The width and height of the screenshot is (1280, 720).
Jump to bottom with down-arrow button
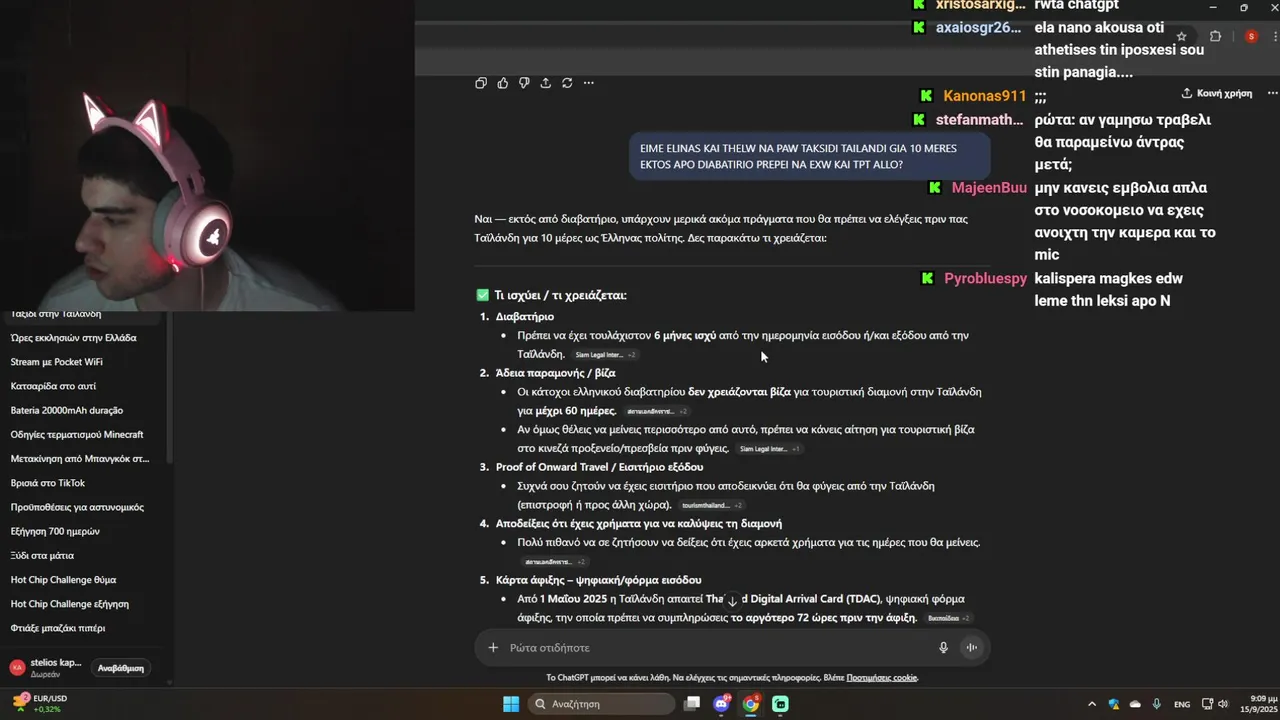point(732,601)
